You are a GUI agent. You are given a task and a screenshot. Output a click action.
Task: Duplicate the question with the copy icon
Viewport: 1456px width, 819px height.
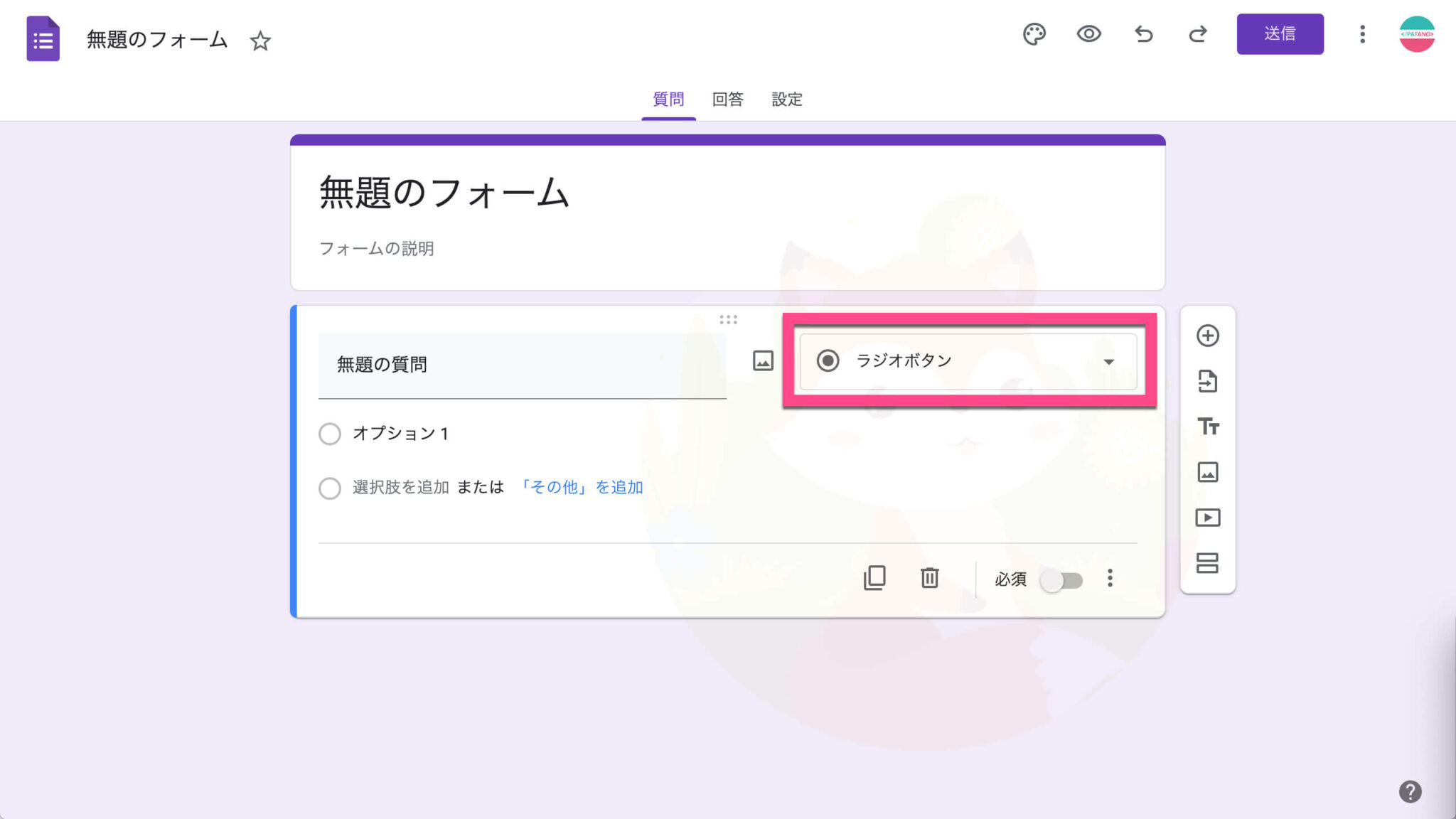tap(875, 578)
